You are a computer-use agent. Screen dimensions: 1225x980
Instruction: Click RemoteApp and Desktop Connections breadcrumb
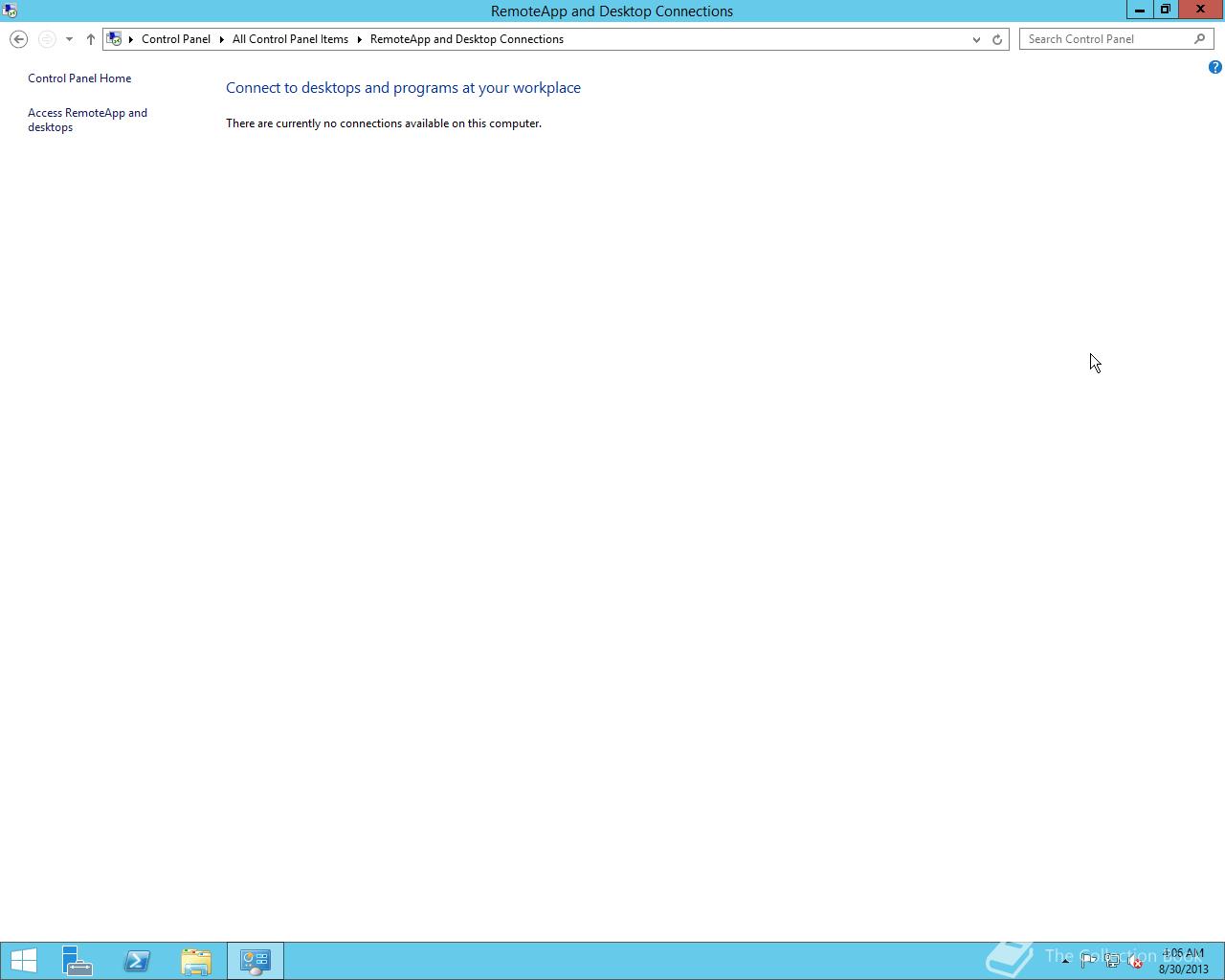(467, 39)
